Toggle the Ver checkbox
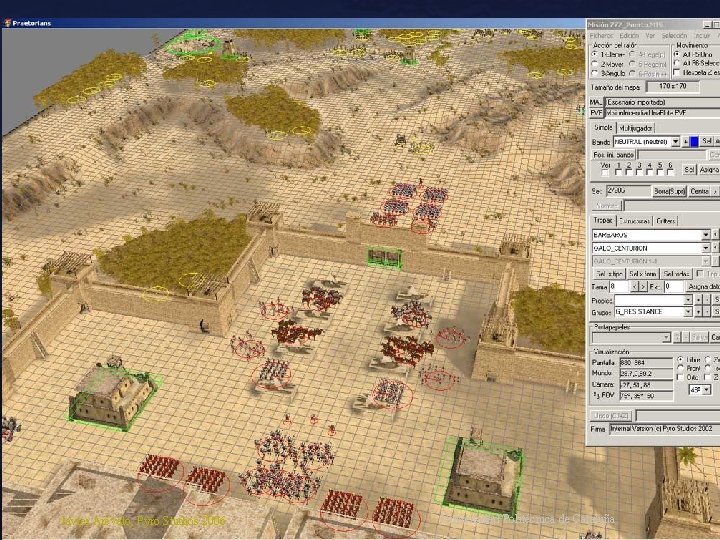Image resolution: width=720 pixels, height=540 pixels. pos(605,173)
